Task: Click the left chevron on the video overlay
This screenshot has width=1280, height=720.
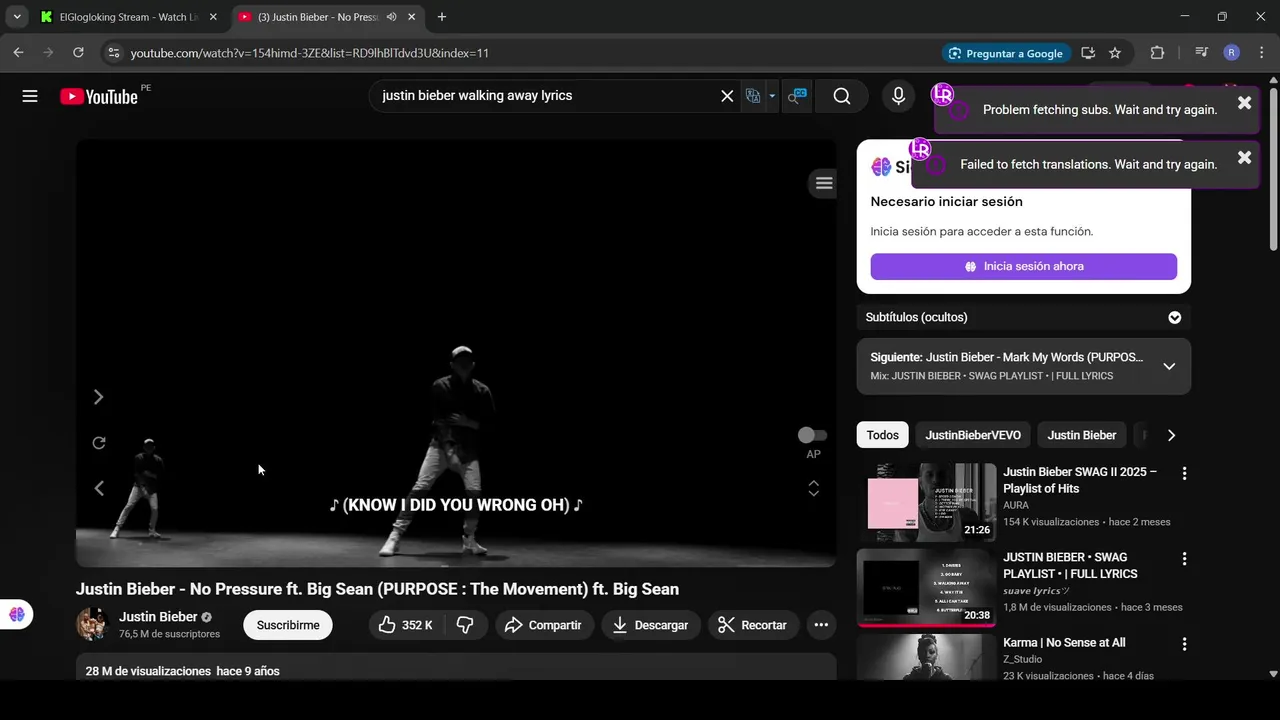Action: point(98,488)
